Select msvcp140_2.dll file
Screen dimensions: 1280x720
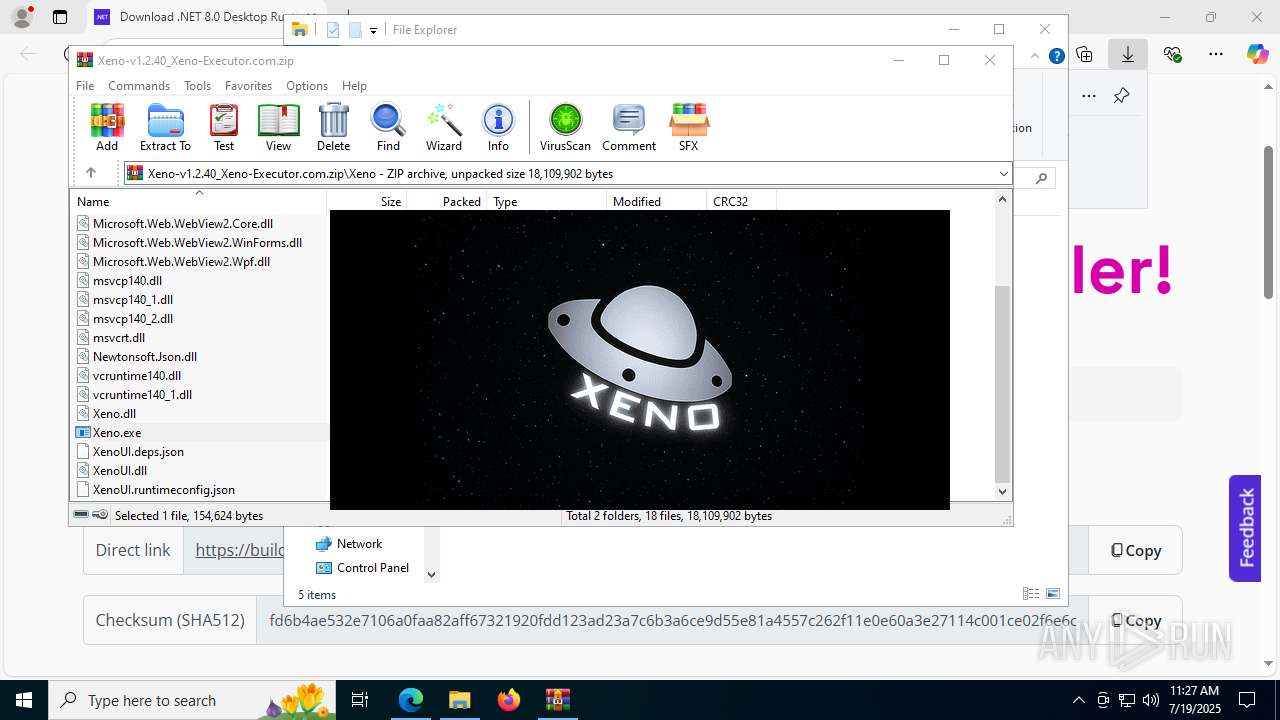pyautogui.click(x=132, y=319)
